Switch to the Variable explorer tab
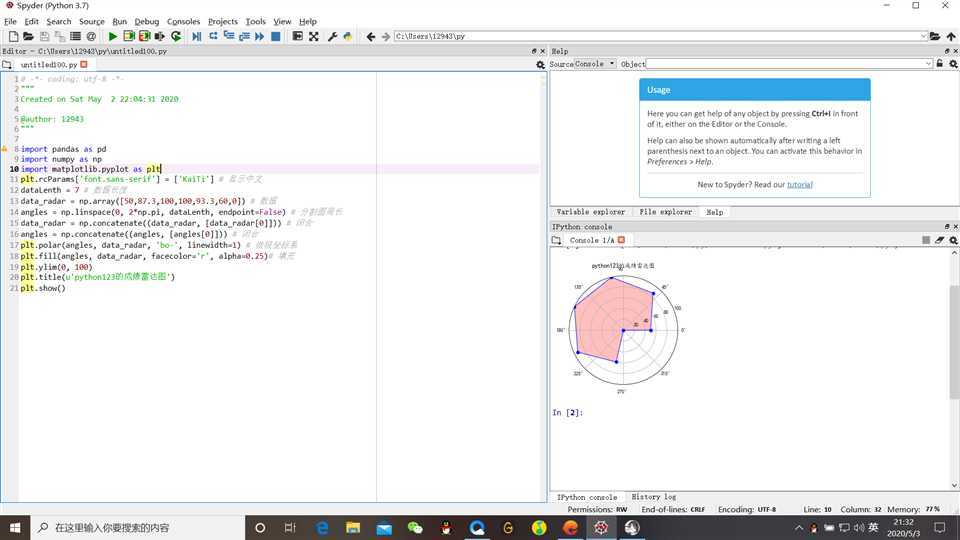The height and width of the screenshot is (540, 960). (x=591, y=212)
